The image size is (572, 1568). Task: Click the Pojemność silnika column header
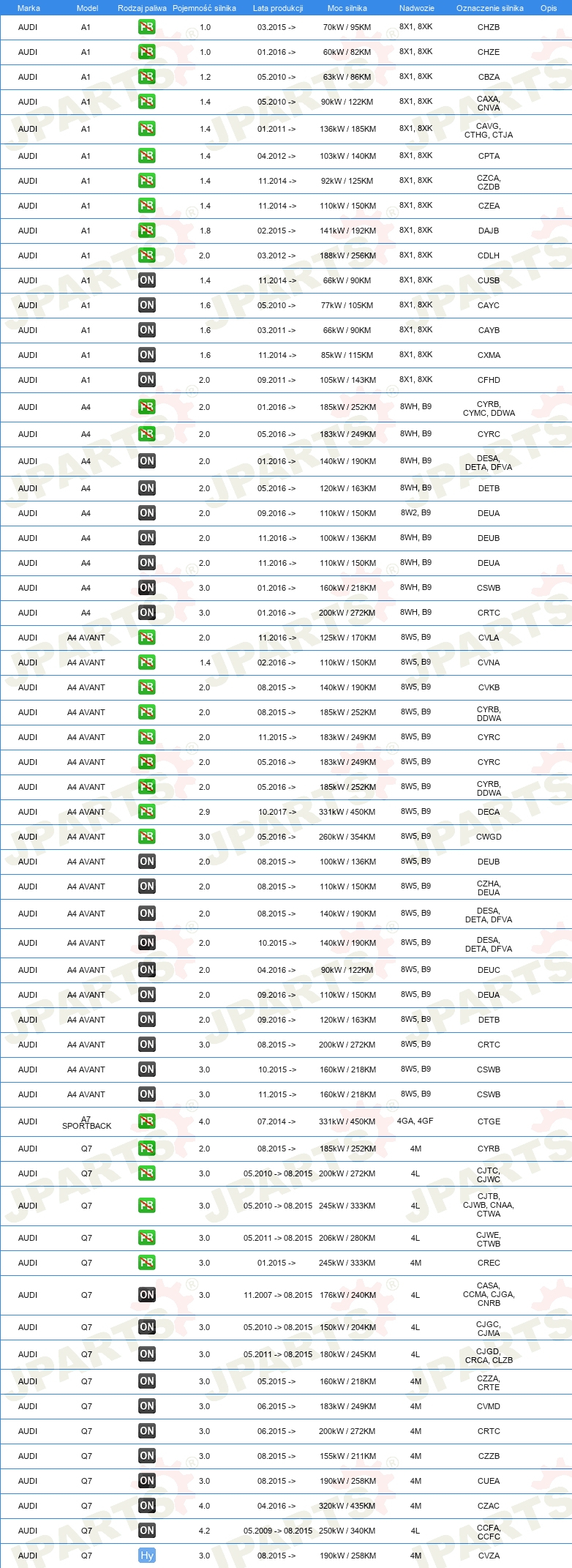pyautogui.click(x=204, y=8)
